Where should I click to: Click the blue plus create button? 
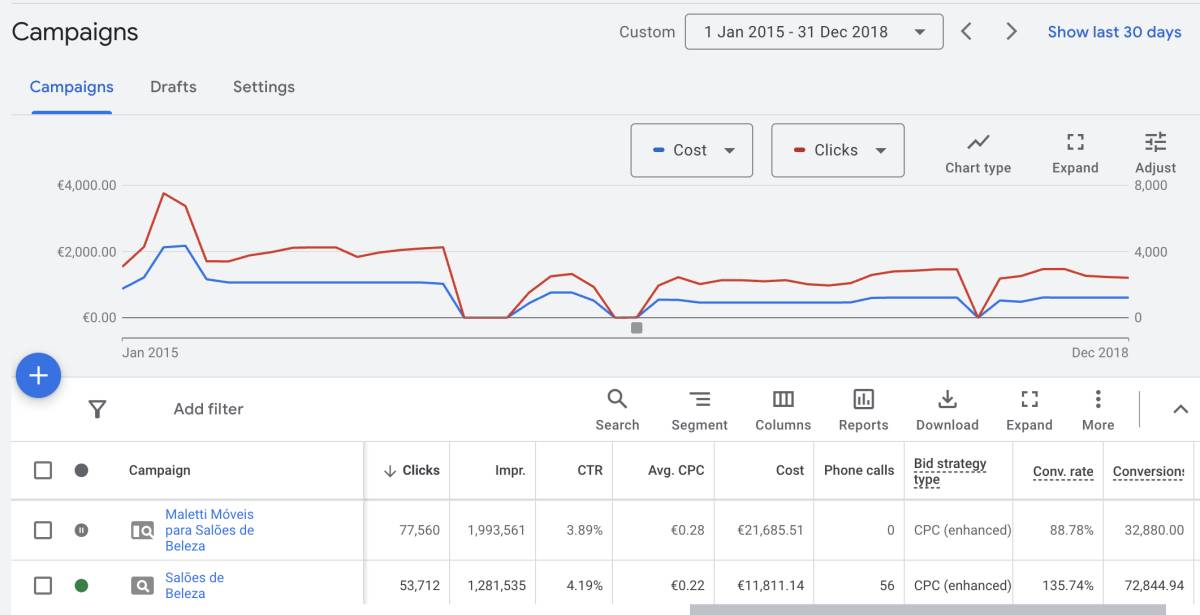coord(38,375)
